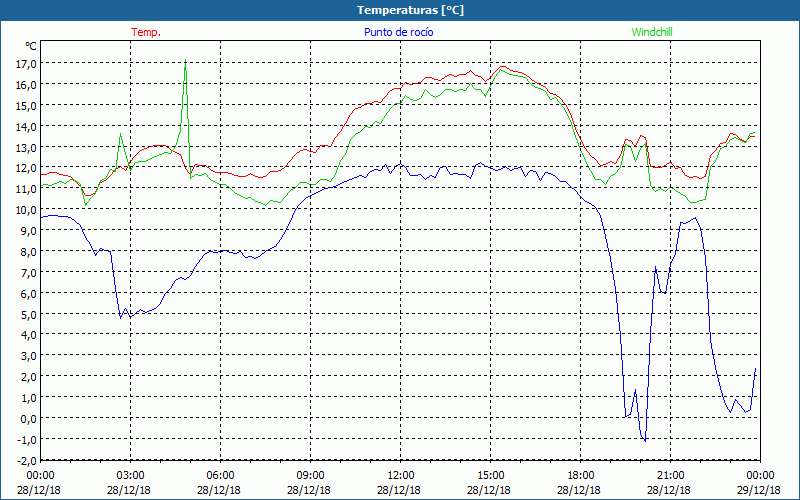Click the '-1,0' y-axis value
The height and width of the screenshot is (500, 800).
tap(27, 439)
